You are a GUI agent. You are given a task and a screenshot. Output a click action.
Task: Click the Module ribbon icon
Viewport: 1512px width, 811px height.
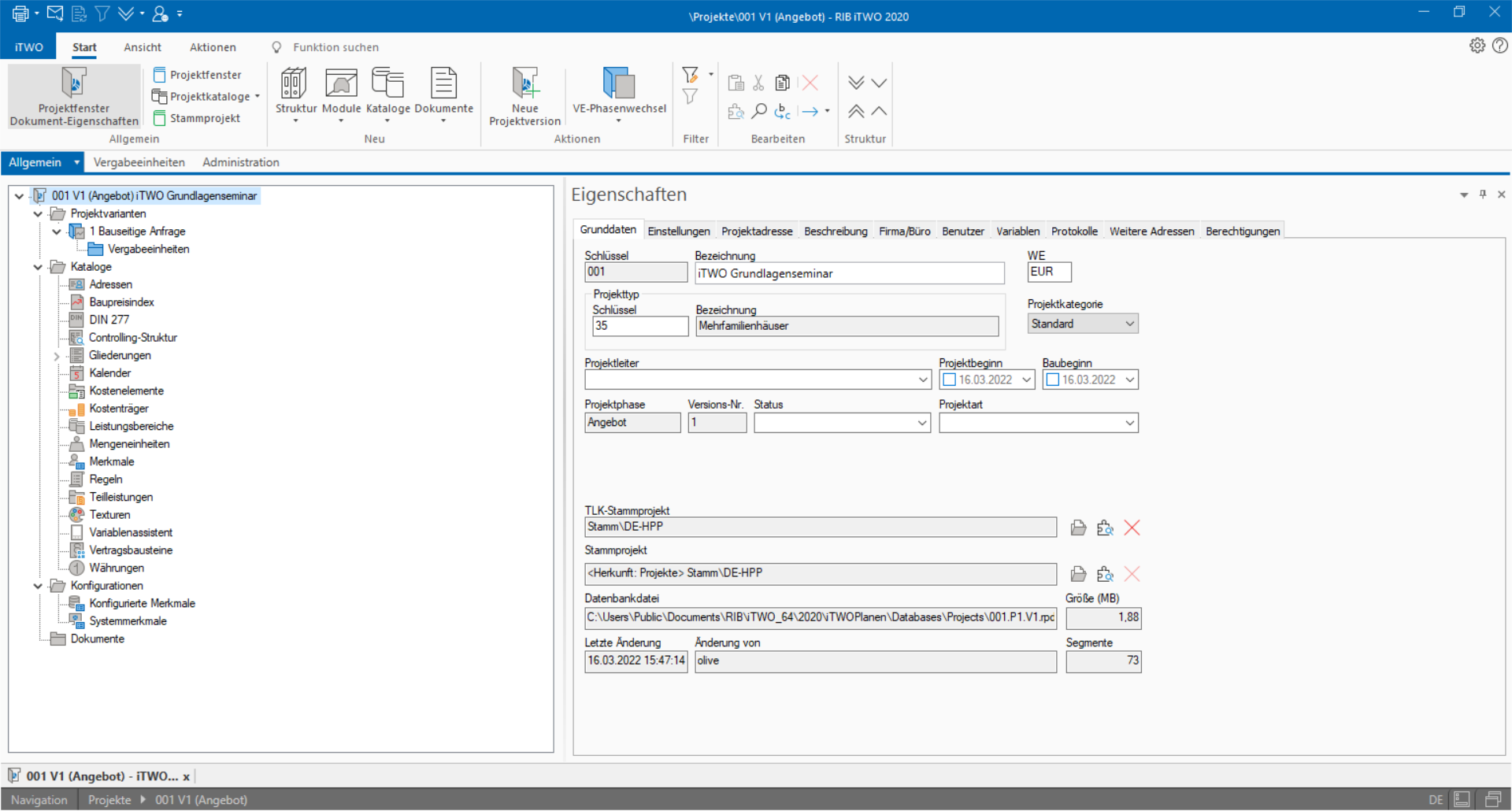coord(341,83)
